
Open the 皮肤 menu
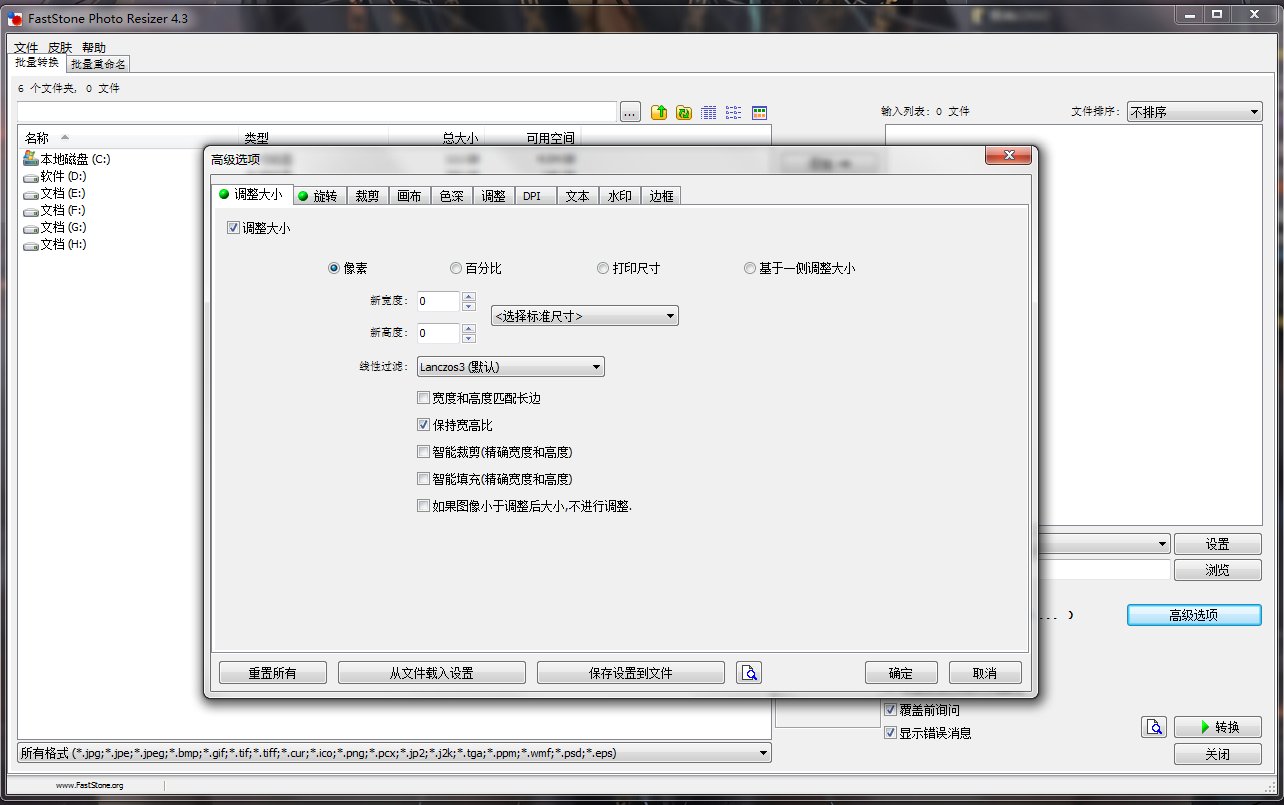[x=60, y=47]
